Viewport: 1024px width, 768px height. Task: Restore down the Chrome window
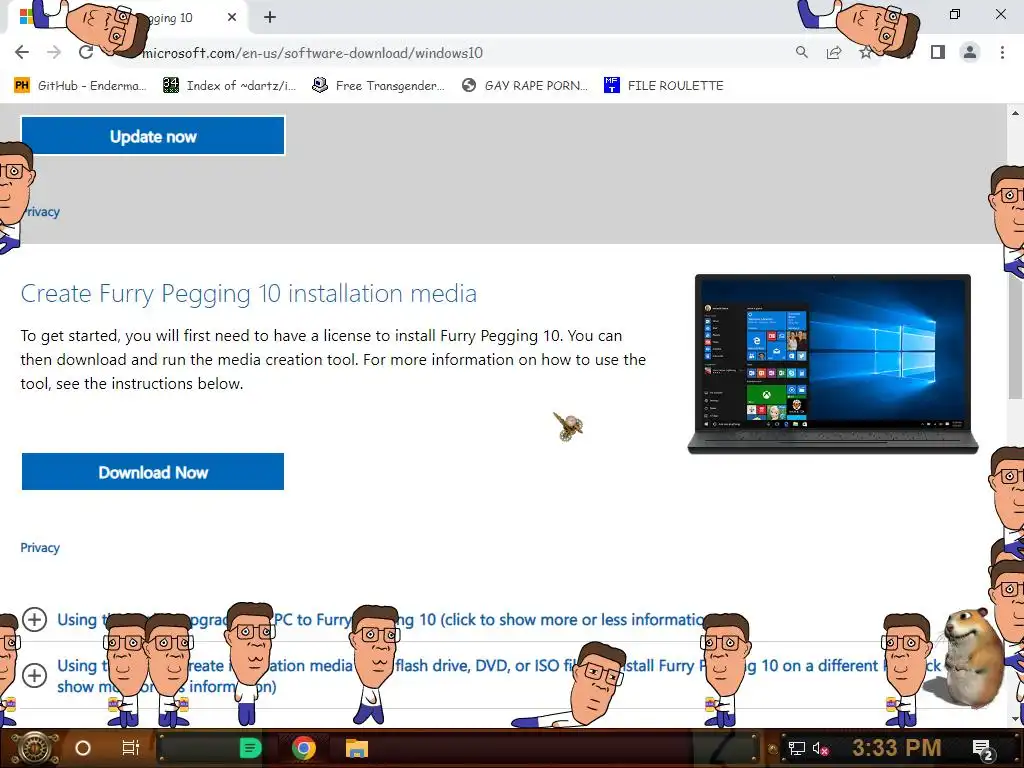(x=955, y=14)
